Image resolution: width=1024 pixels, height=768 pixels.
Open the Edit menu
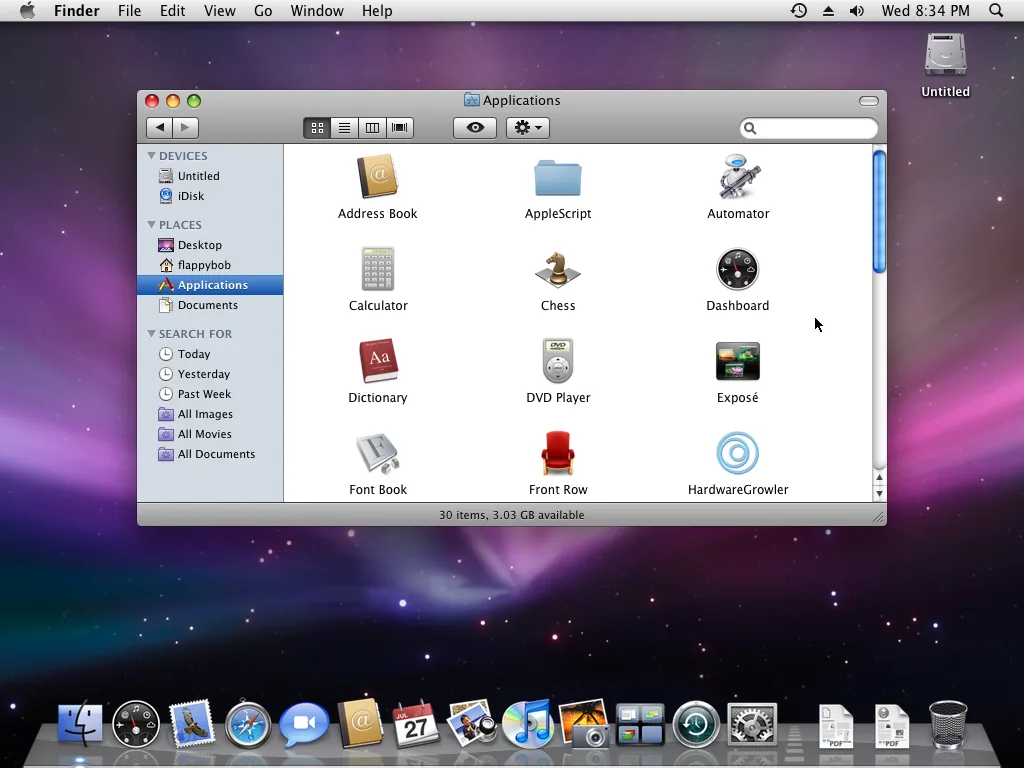tap(172, 10)
